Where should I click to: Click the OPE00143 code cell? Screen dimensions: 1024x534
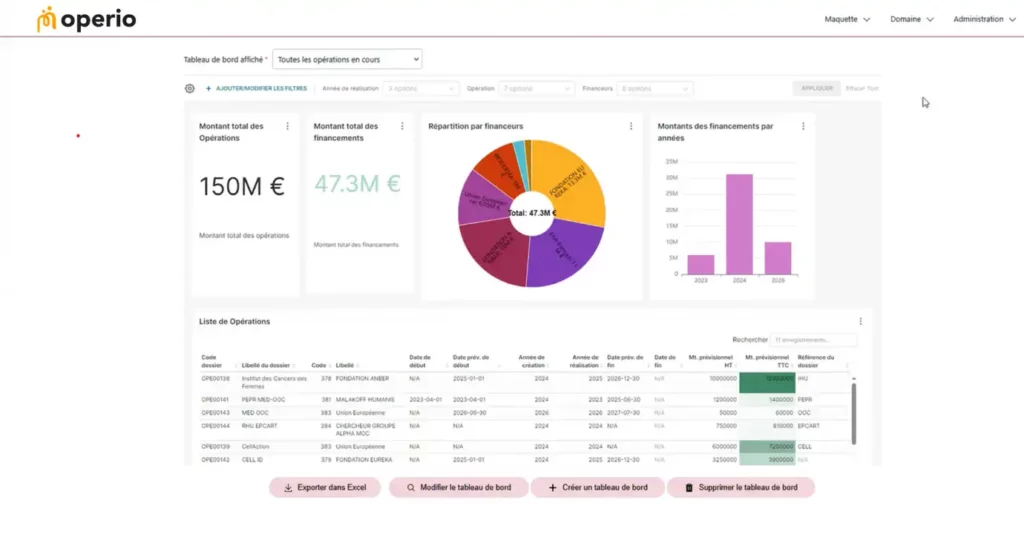pyautogui.click(x=216, y=413)
